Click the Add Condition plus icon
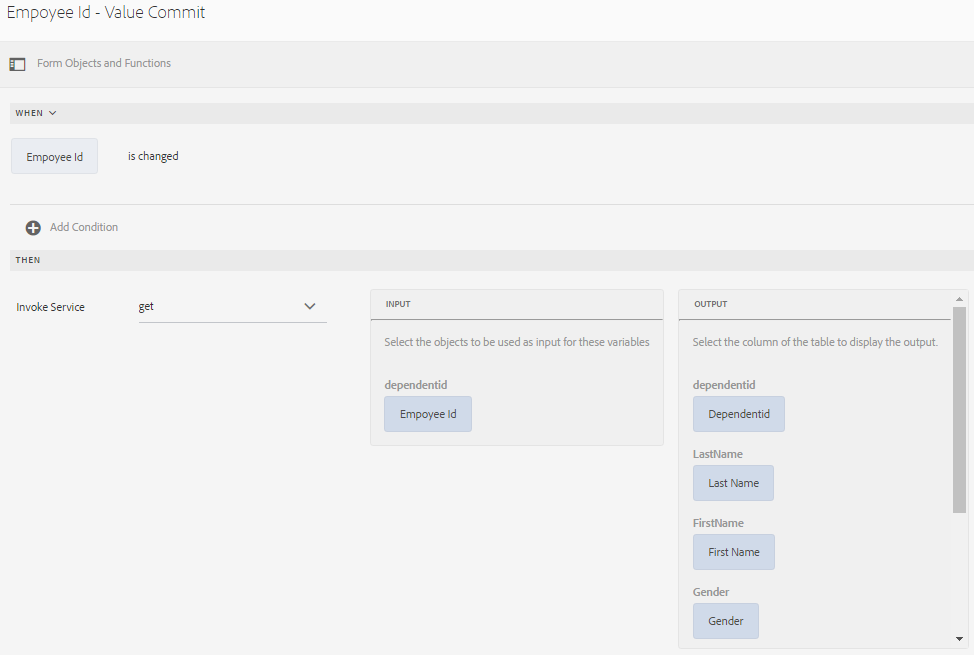 (x=33, y=228)
